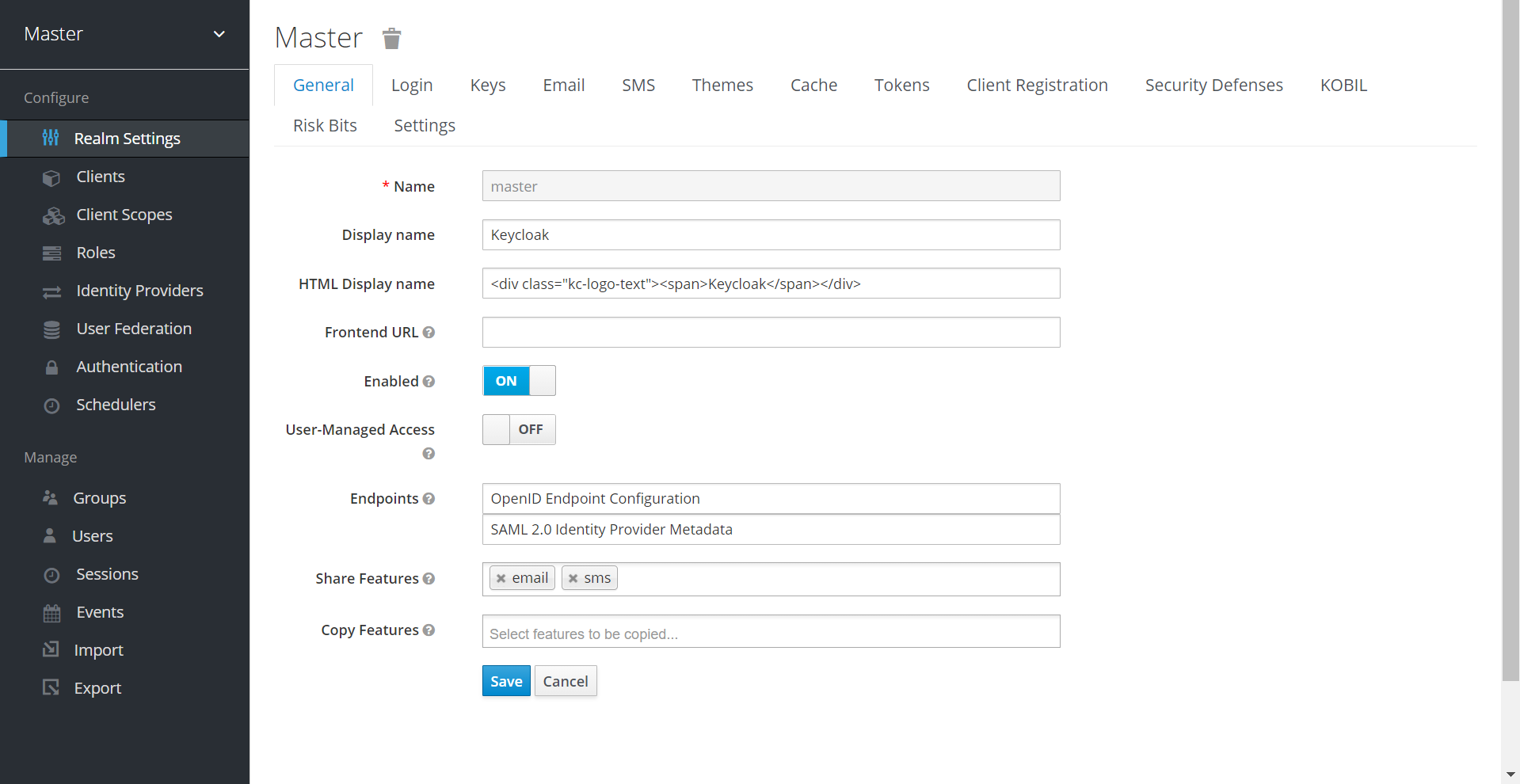Remove the email share feature tag

click(x=501, y=579)
